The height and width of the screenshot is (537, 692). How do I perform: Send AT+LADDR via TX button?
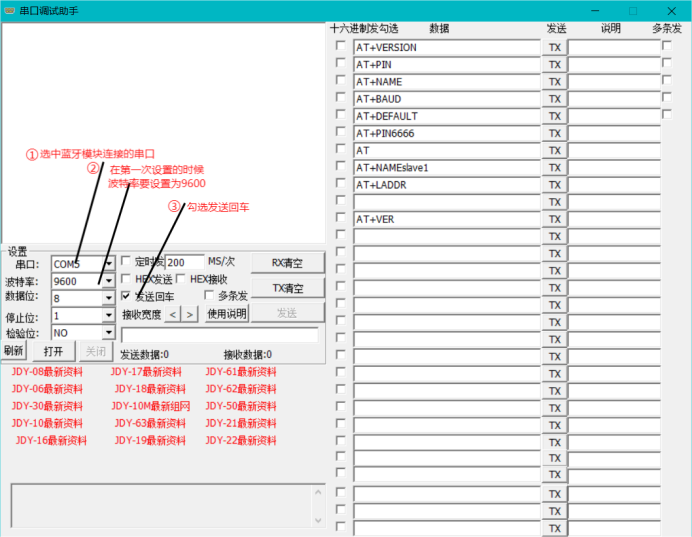tap(554, 185)
